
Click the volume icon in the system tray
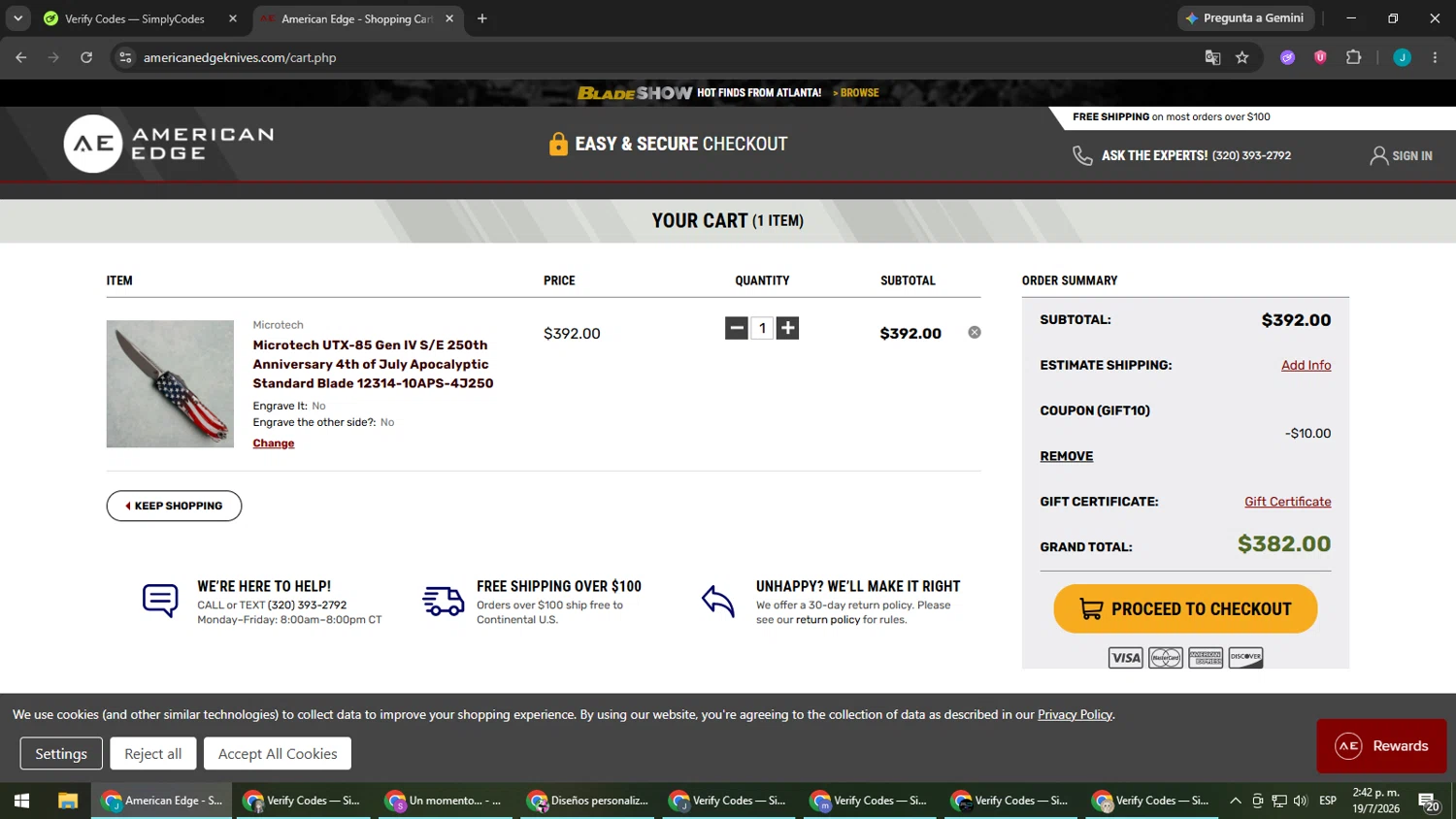(x=1301, y=801)
